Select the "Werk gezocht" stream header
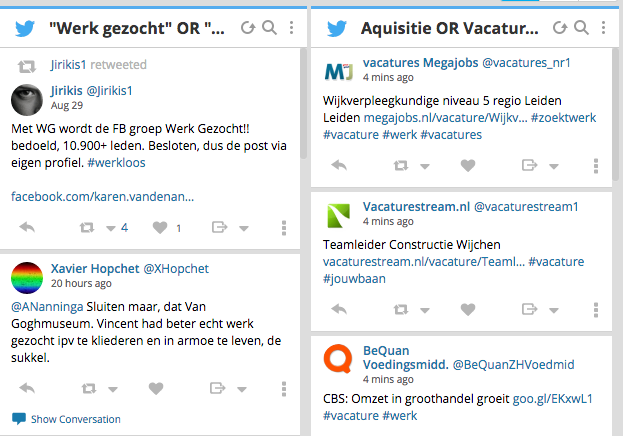Screen dimensions: 623x436 [137, 28]
